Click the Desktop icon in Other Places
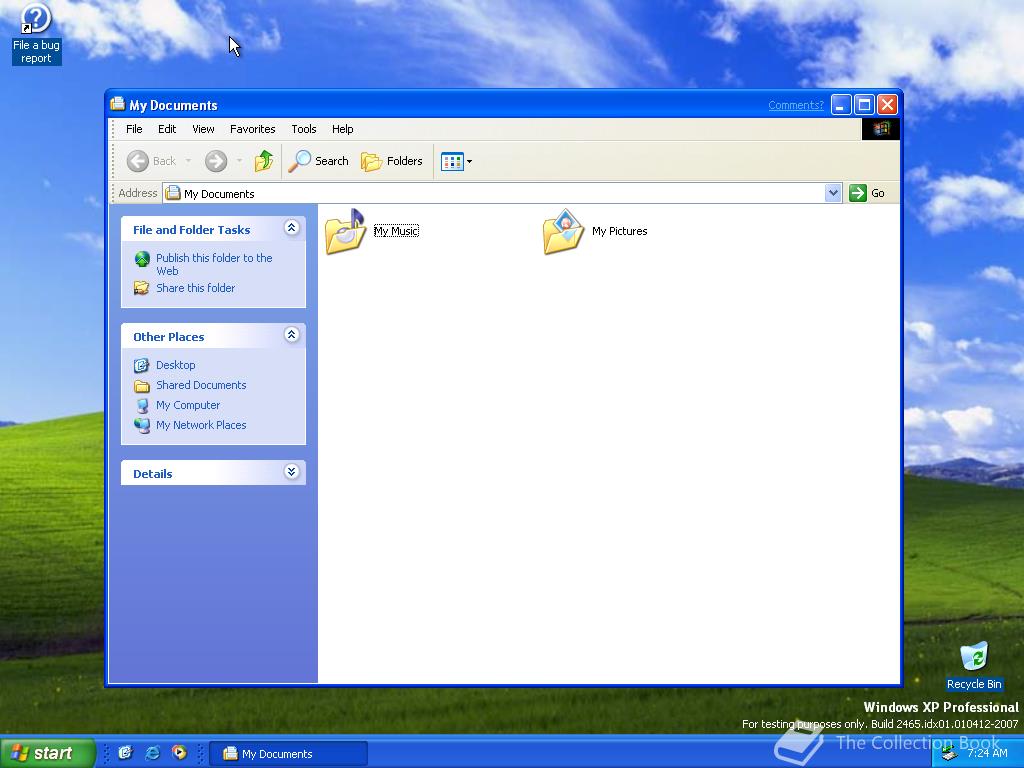Screen dimensions: 1024x768 (x=141, y=366)
